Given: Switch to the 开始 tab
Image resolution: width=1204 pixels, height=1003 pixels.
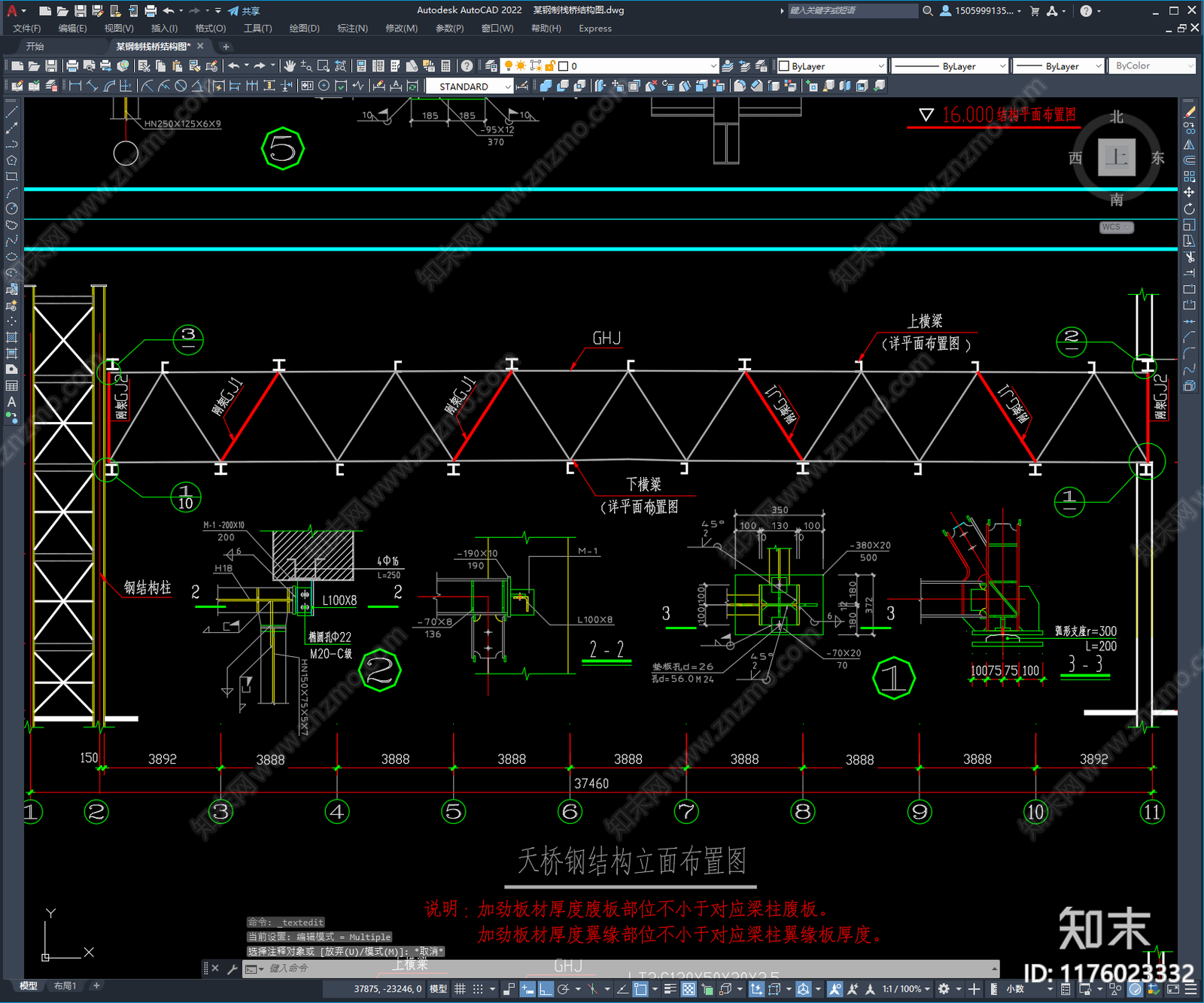Looking at the screenshot, I should pyautogui.click(x=35, y=47).
